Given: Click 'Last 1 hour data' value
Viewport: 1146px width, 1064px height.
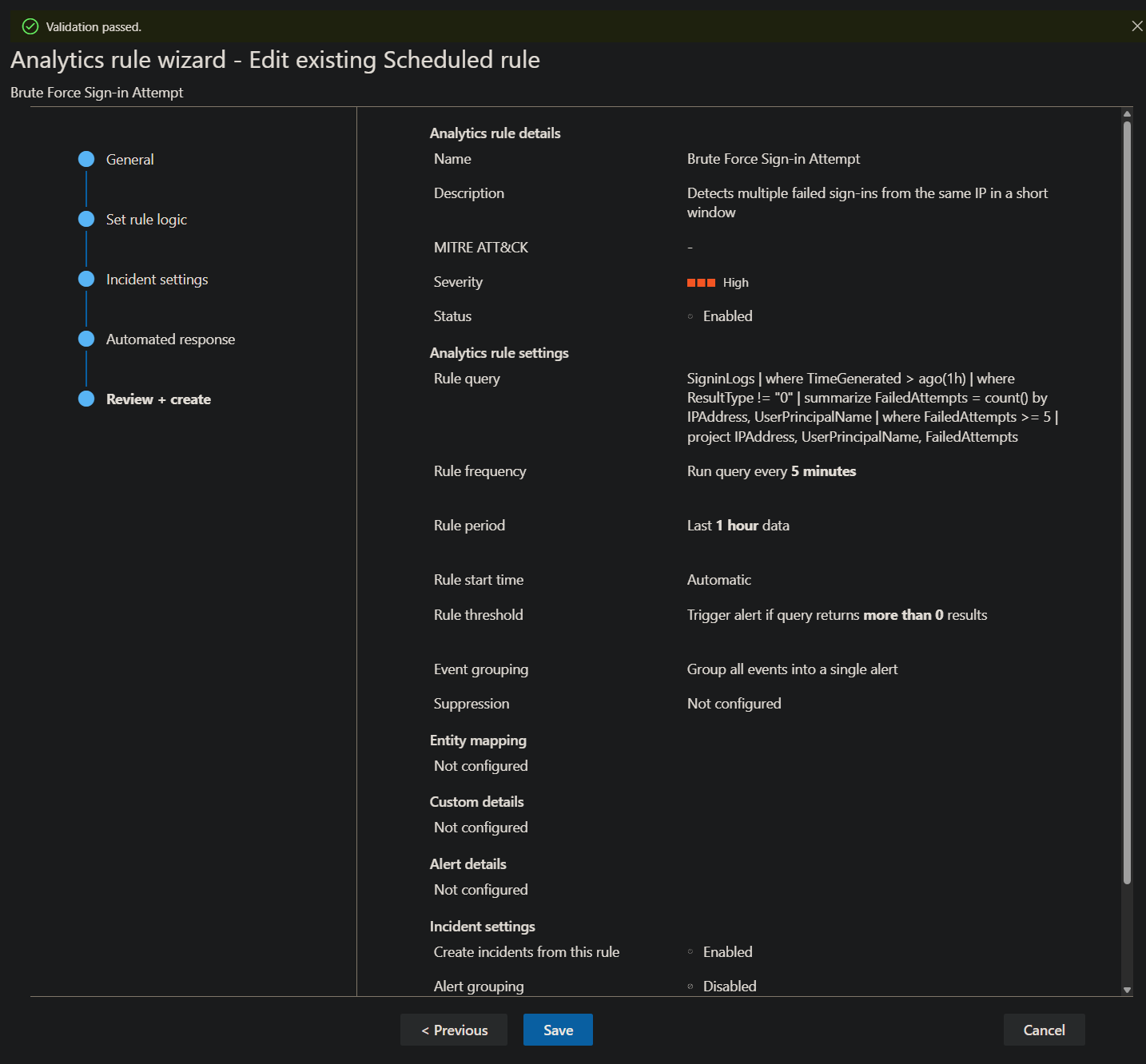Looking at the screenshot, I should click(738, 525).
